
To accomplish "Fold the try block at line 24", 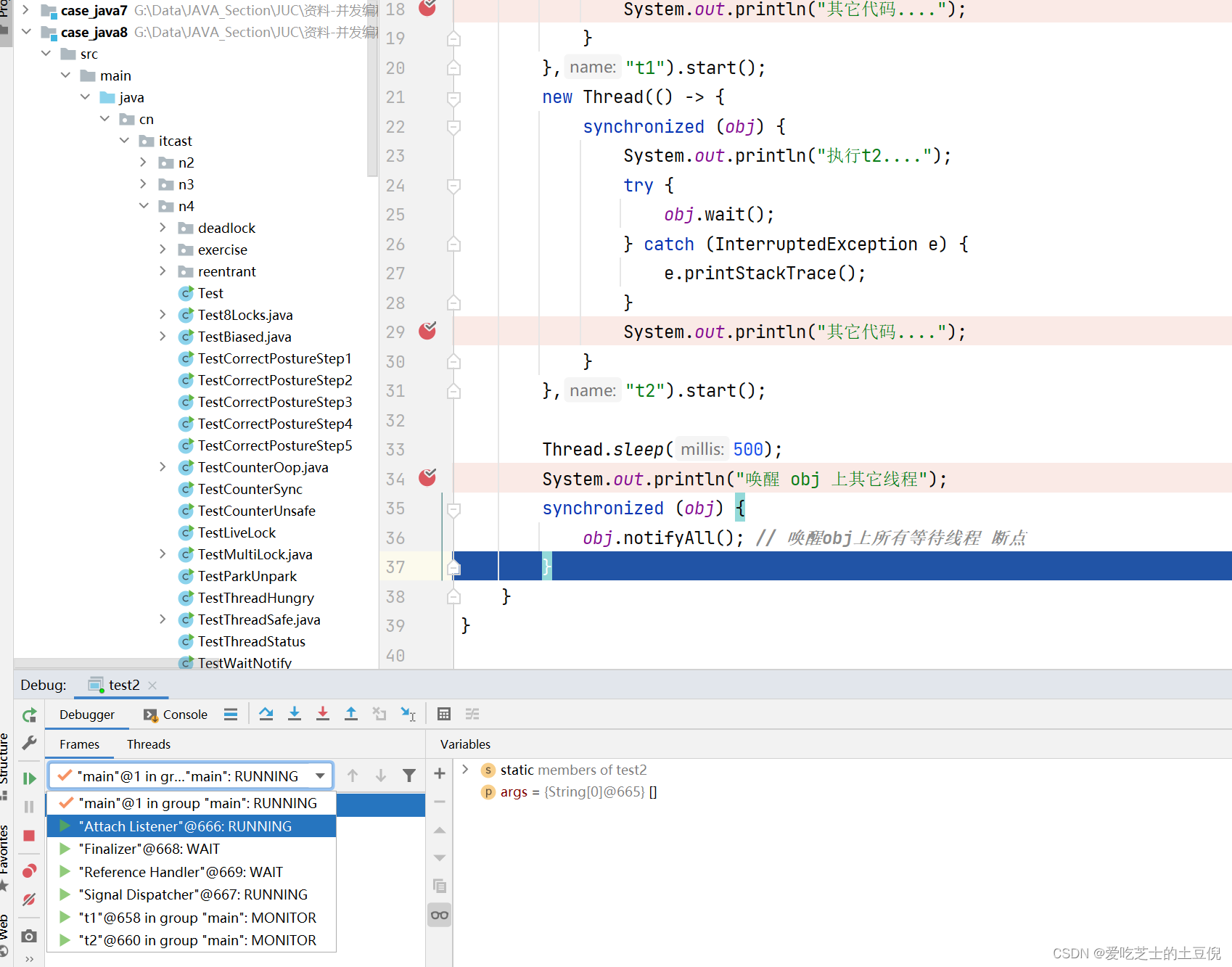I will tap(453, 186).
